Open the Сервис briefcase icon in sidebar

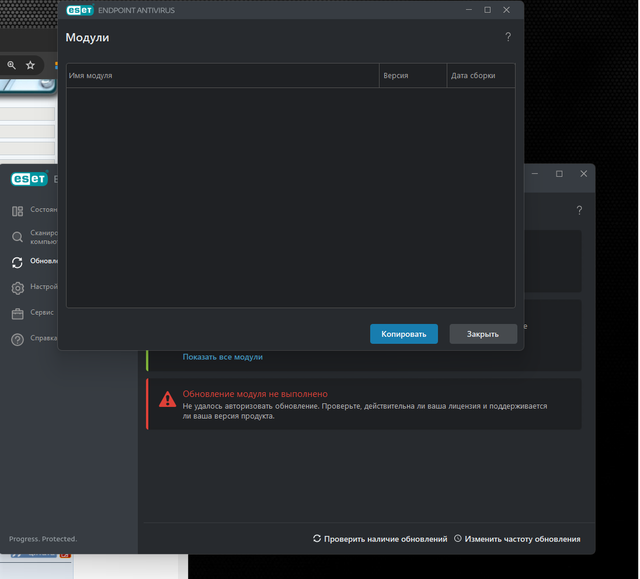(x=17, y=314)
